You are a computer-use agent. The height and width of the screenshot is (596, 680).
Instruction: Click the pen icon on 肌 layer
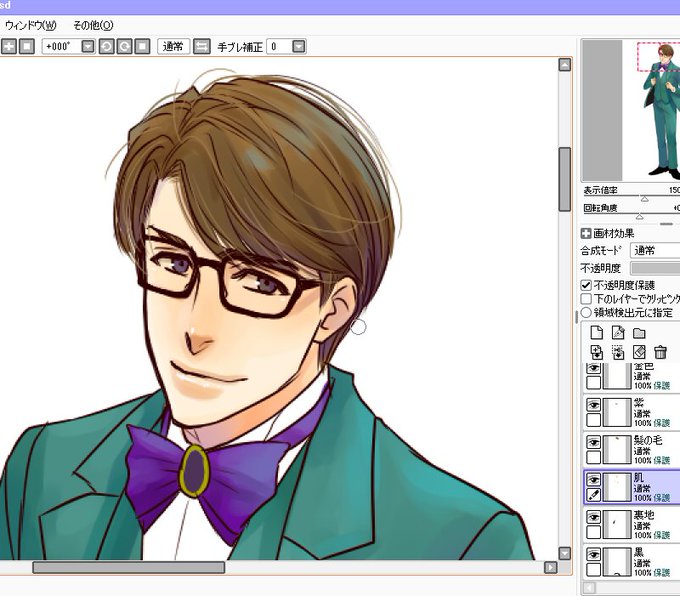(593, 494)
